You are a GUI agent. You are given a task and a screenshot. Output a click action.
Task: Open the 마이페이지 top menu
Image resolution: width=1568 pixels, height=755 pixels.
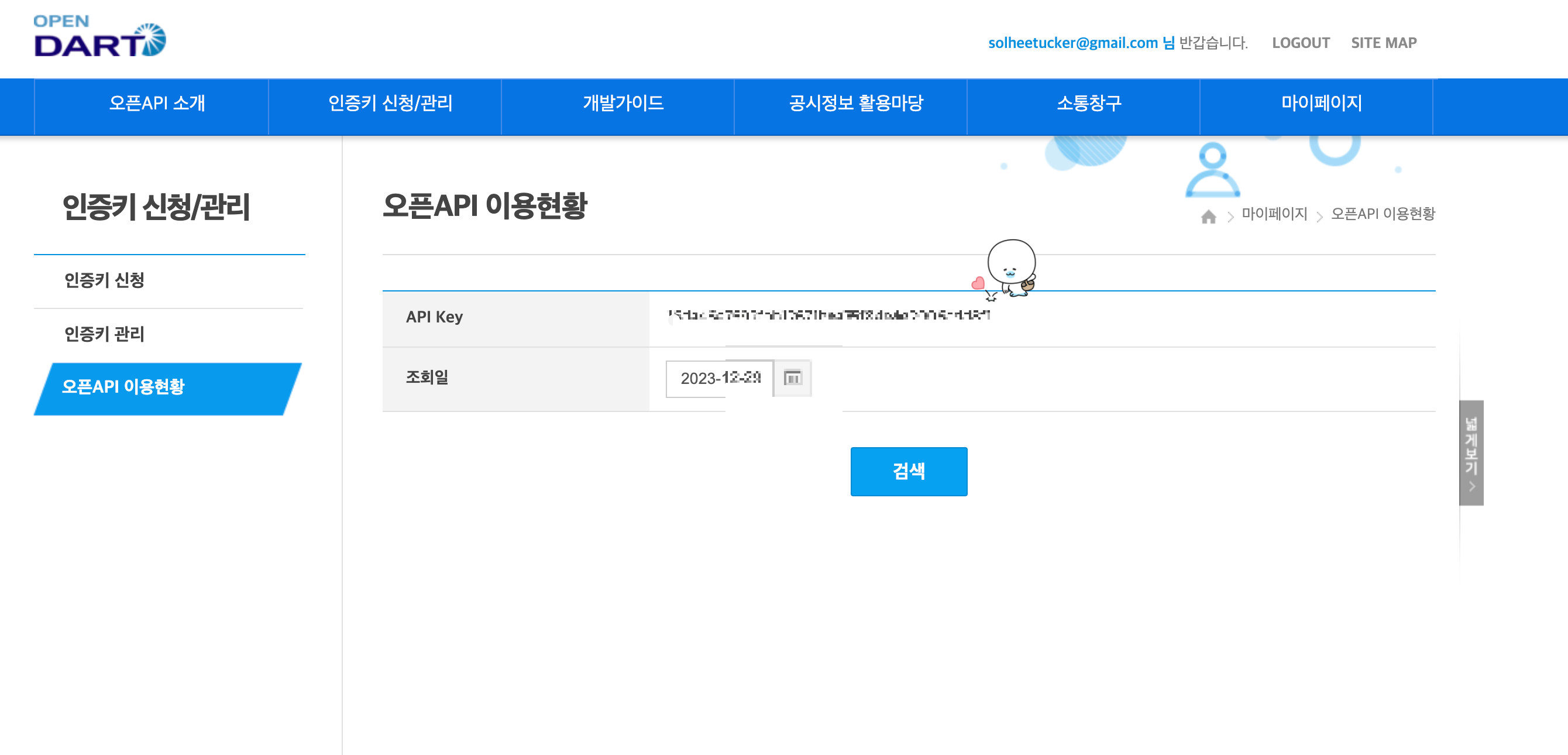[1321, 103]
